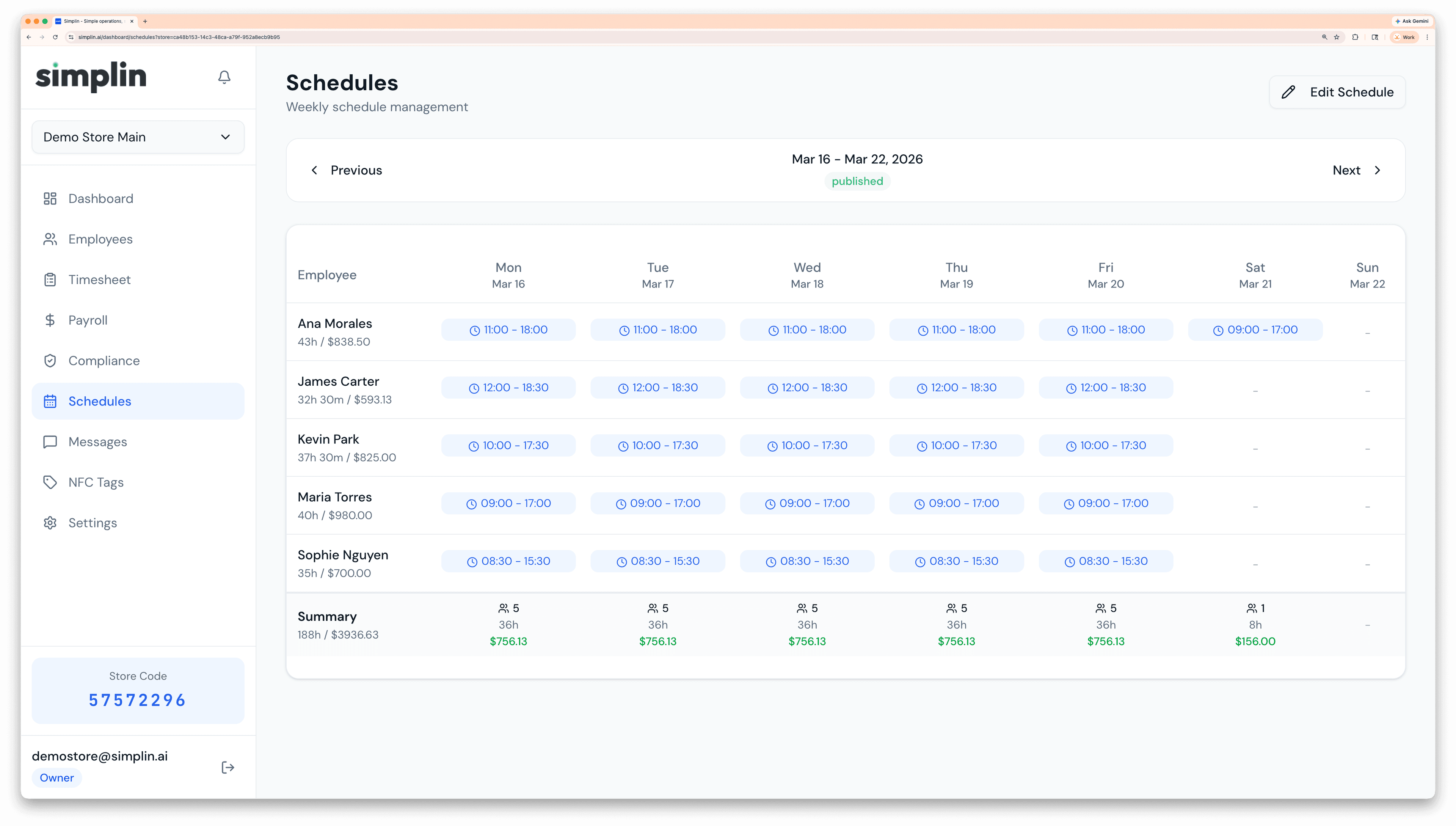Click the Previous navigation button

[x=347, y=170]
